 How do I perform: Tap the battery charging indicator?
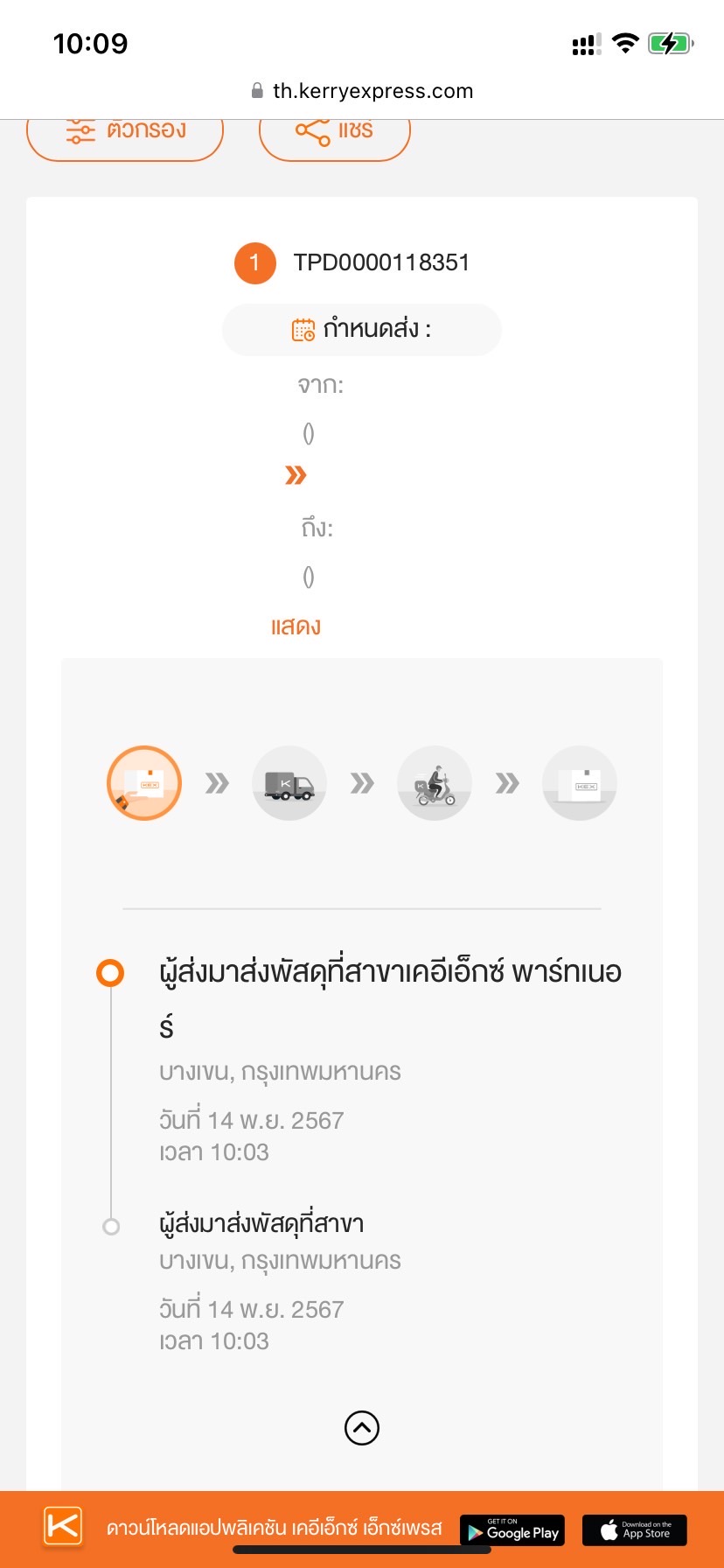pyautogui.click(x=671, y=43)
